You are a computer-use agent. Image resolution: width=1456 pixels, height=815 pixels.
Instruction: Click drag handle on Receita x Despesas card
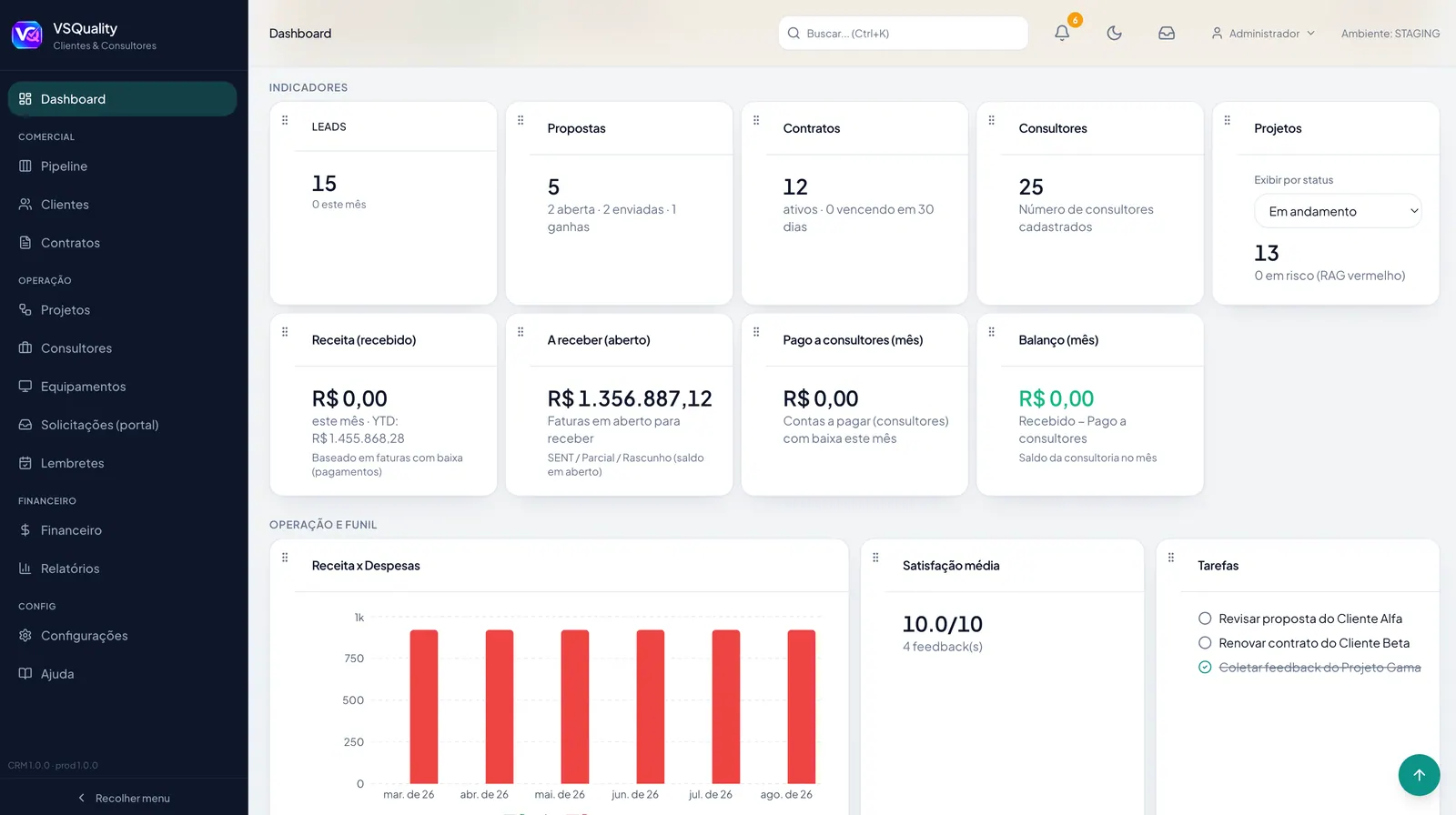pos(285,558)
